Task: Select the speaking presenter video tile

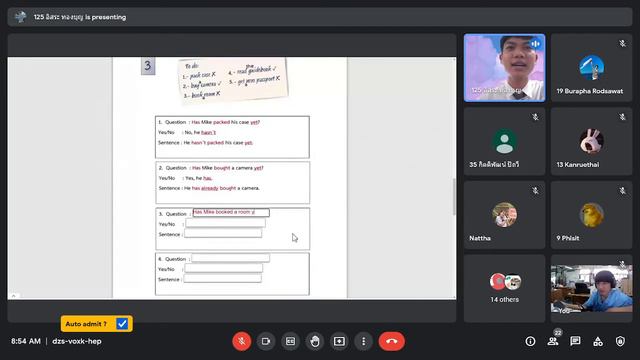Action: 504,68
